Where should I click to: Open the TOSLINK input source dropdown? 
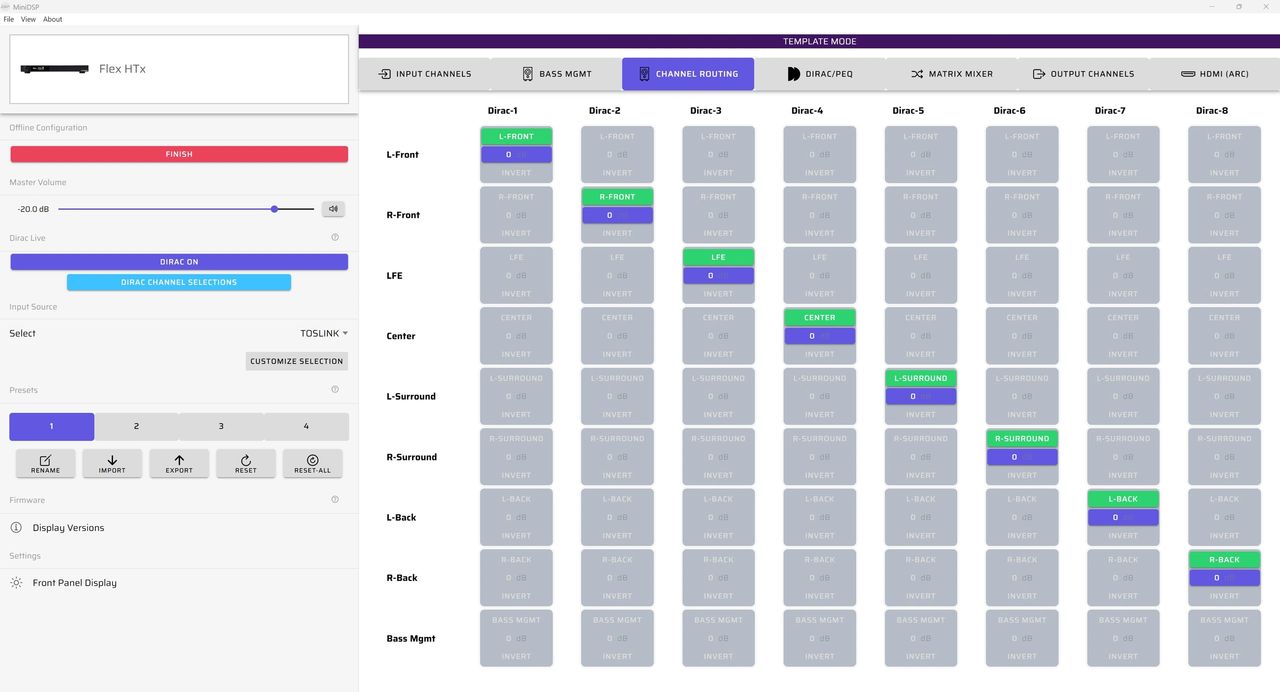324,334
